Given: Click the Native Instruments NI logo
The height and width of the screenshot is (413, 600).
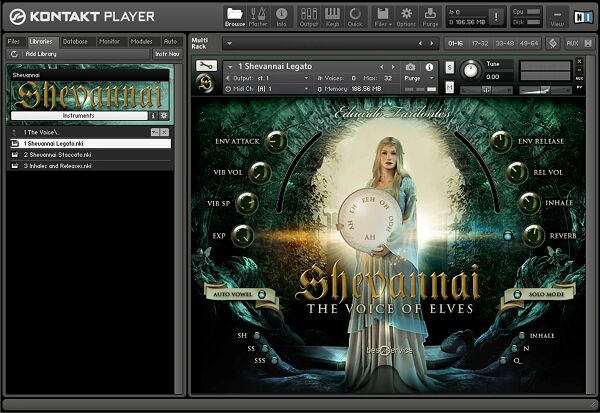Looking at the screenshot, I should 583,16.
